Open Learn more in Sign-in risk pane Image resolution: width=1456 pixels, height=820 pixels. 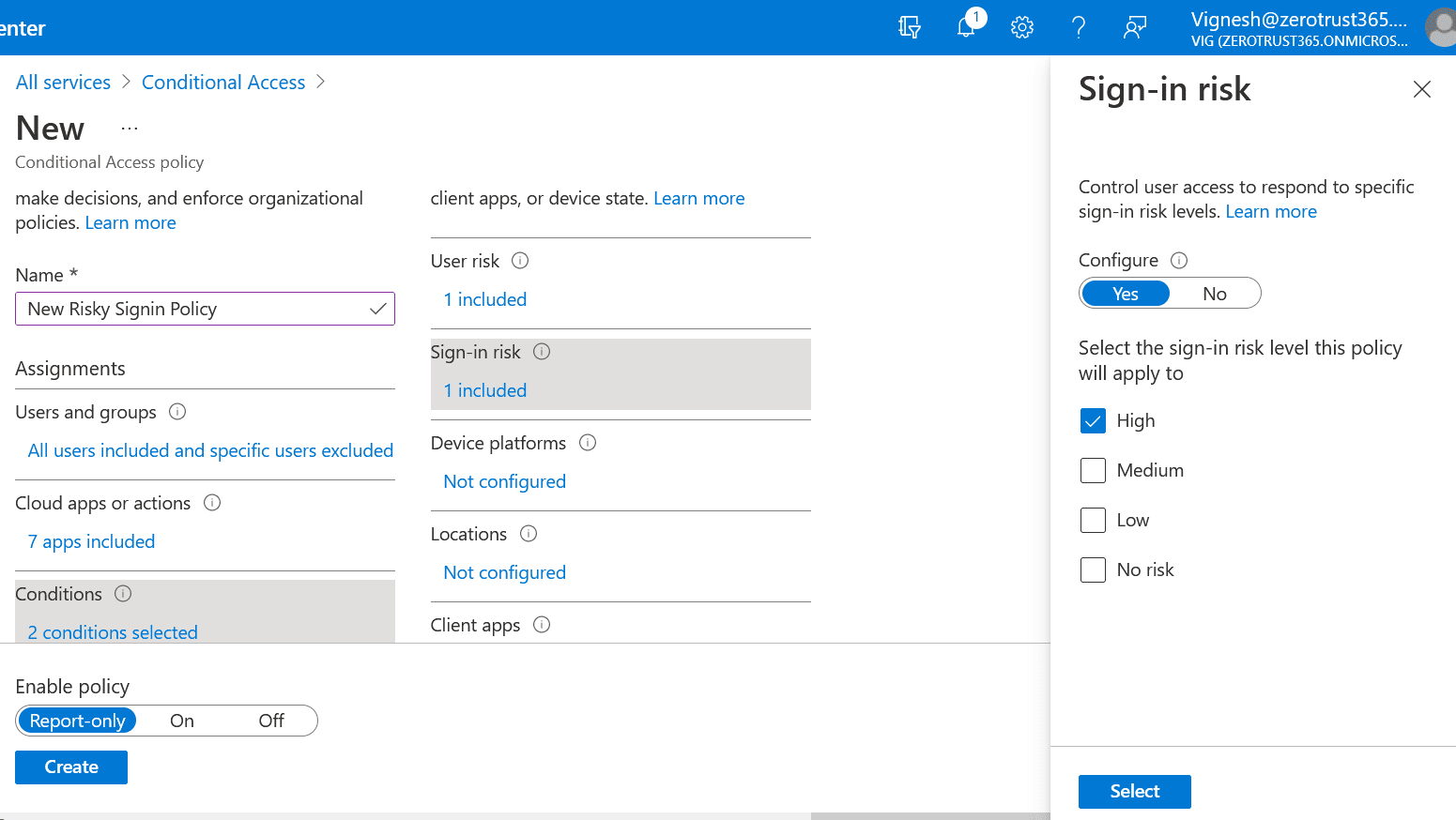1271,211
